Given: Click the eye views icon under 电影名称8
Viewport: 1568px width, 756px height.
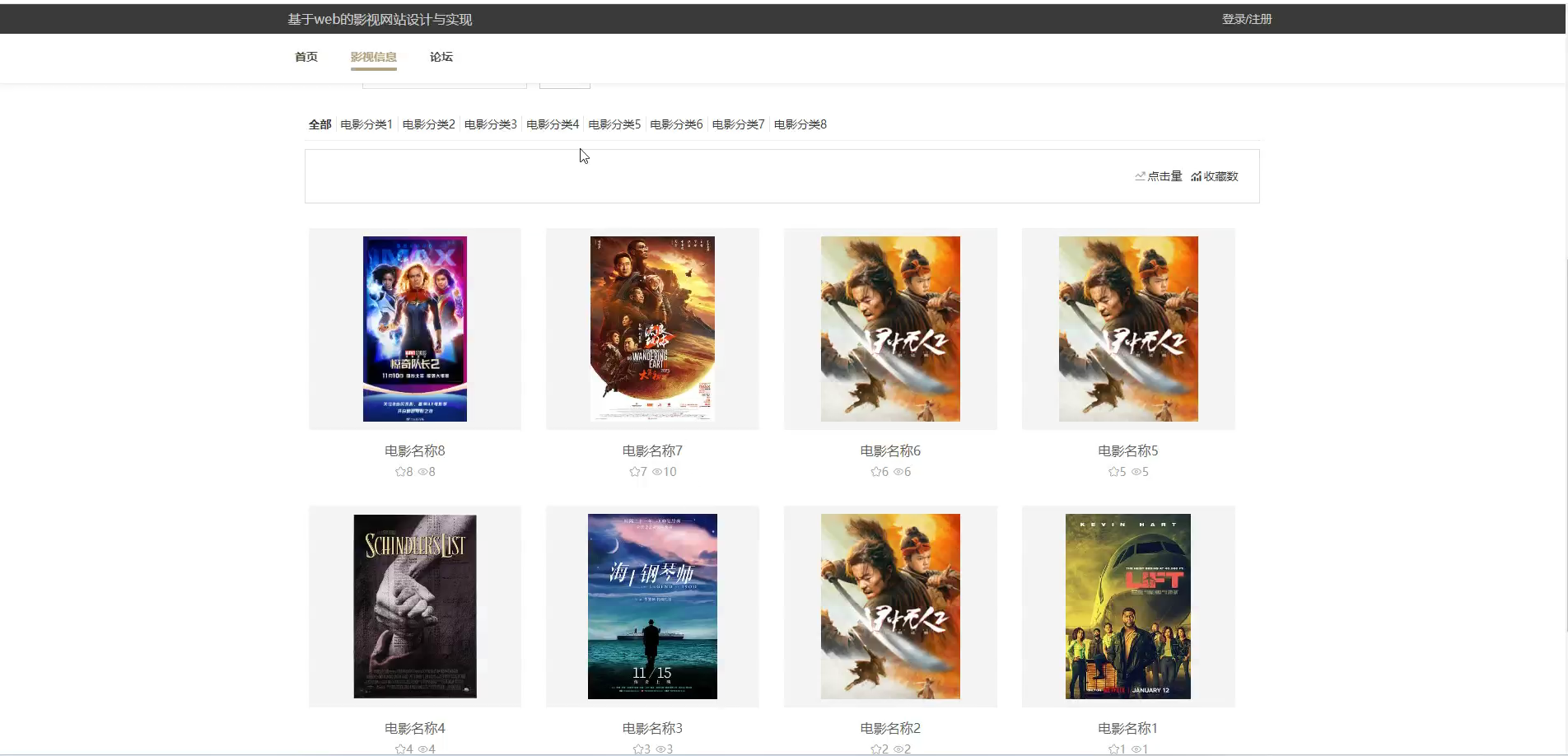Looking at the screenshot, I should (422, 472).
